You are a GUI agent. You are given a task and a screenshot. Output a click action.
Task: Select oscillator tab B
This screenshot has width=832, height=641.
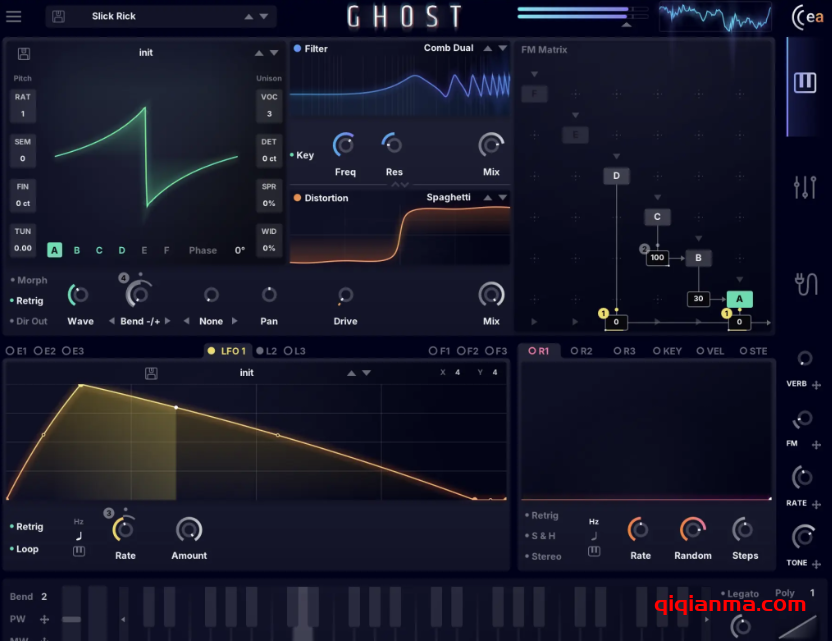(76, 250)
